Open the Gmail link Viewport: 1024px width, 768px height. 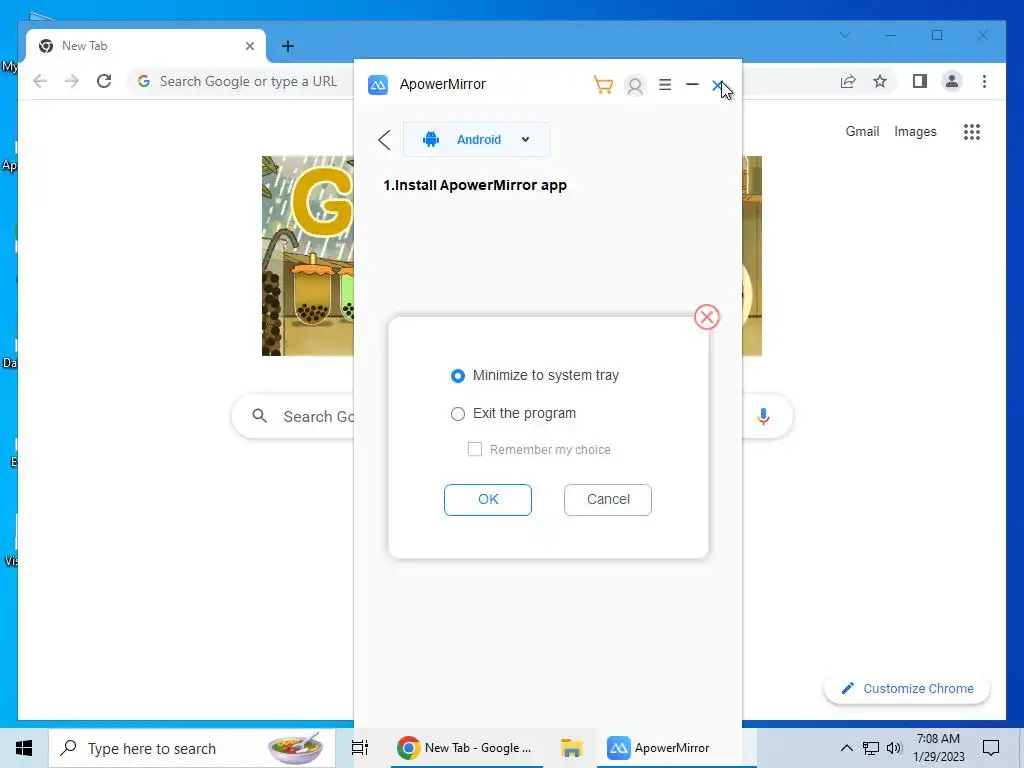(862, 131)
